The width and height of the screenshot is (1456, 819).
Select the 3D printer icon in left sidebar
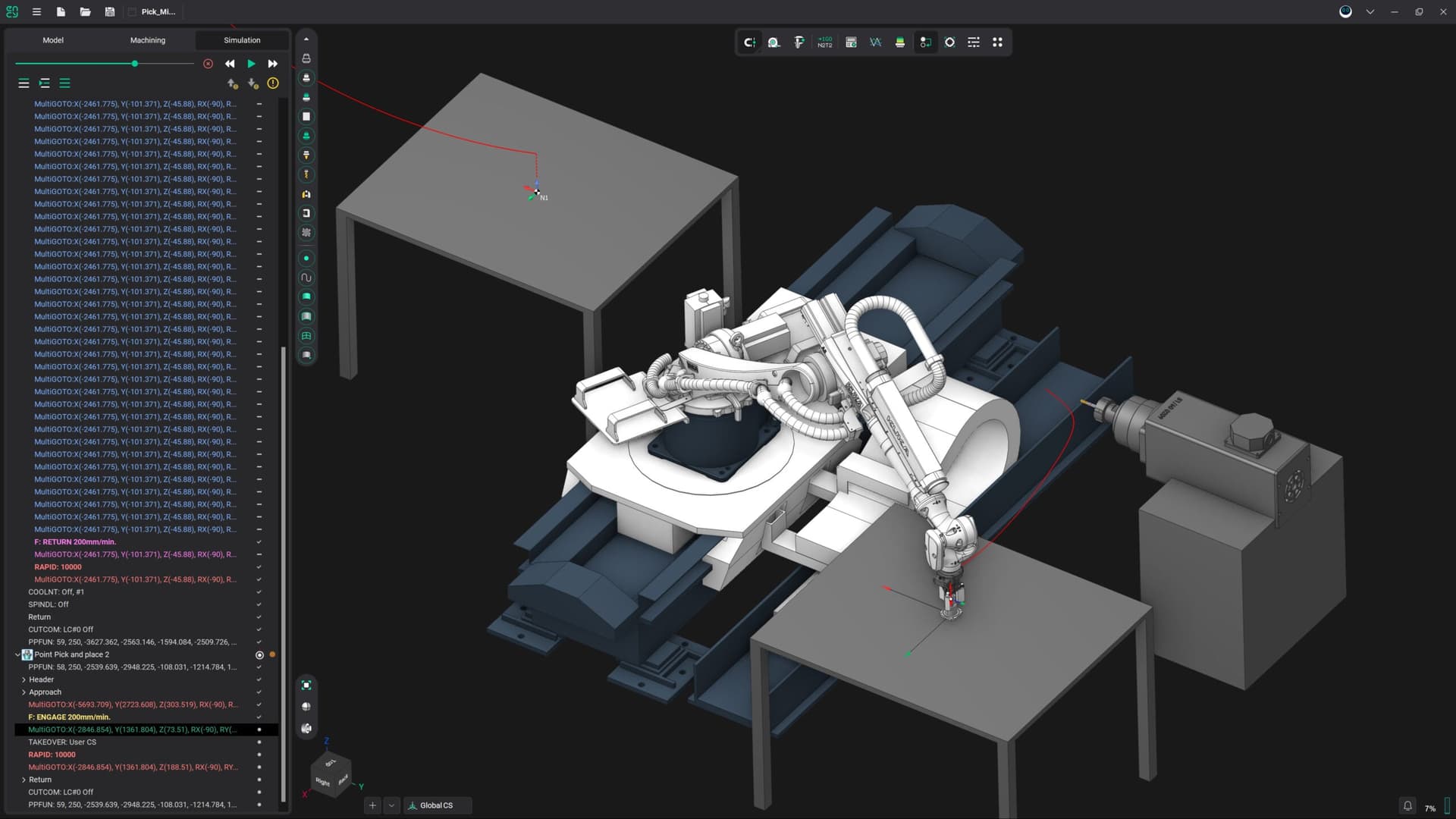tap(306, 58)
